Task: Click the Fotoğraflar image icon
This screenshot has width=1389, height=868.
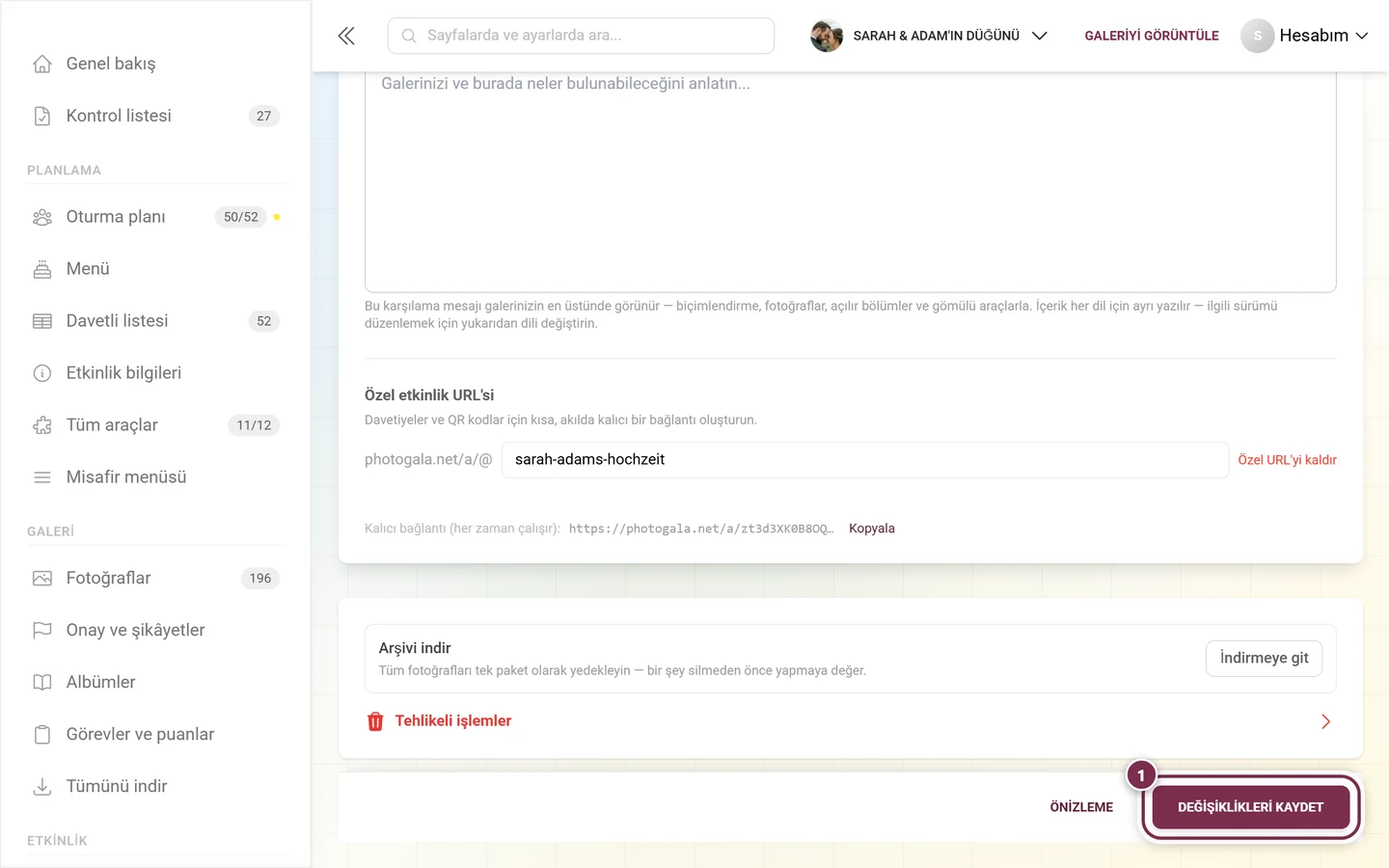Action: coord(42,579)
